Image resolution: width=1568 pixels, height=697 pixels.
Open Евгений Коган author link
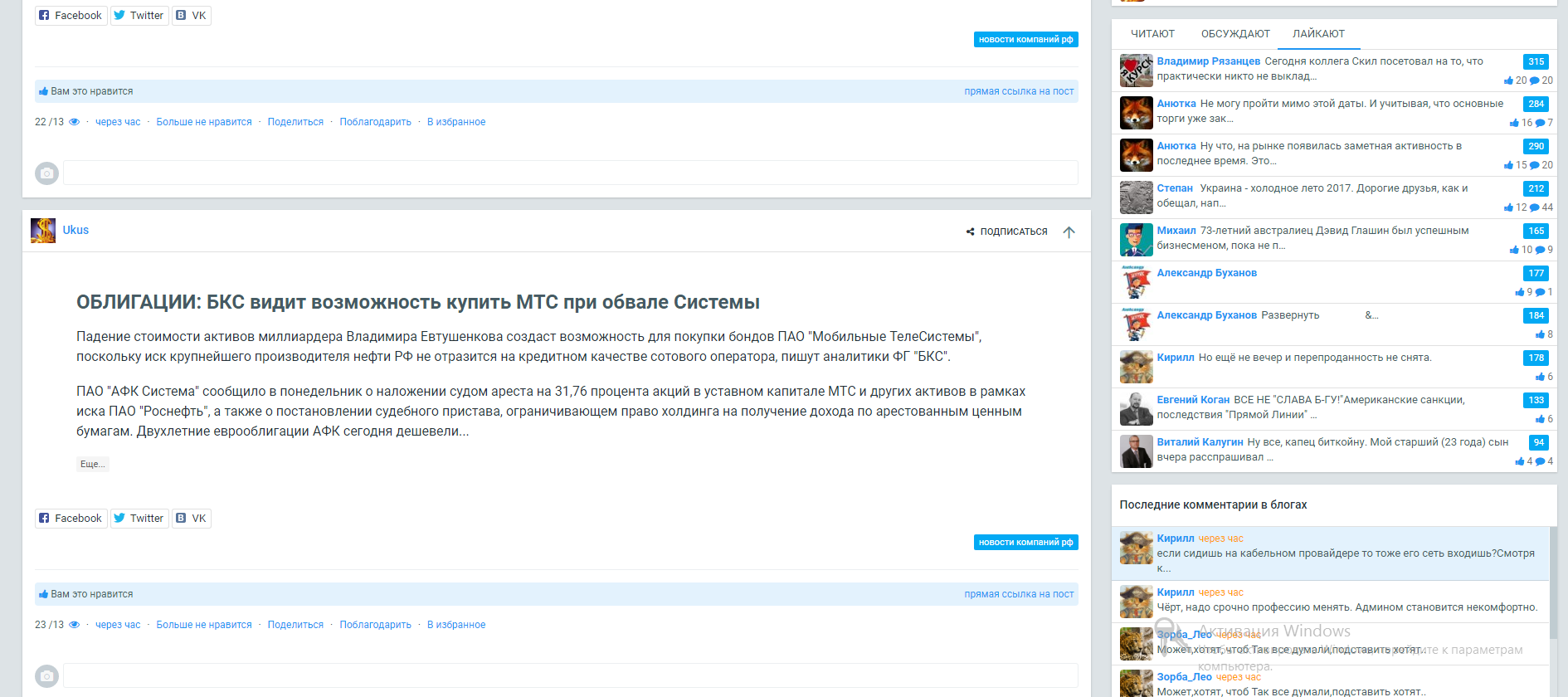click(1193, 400)
